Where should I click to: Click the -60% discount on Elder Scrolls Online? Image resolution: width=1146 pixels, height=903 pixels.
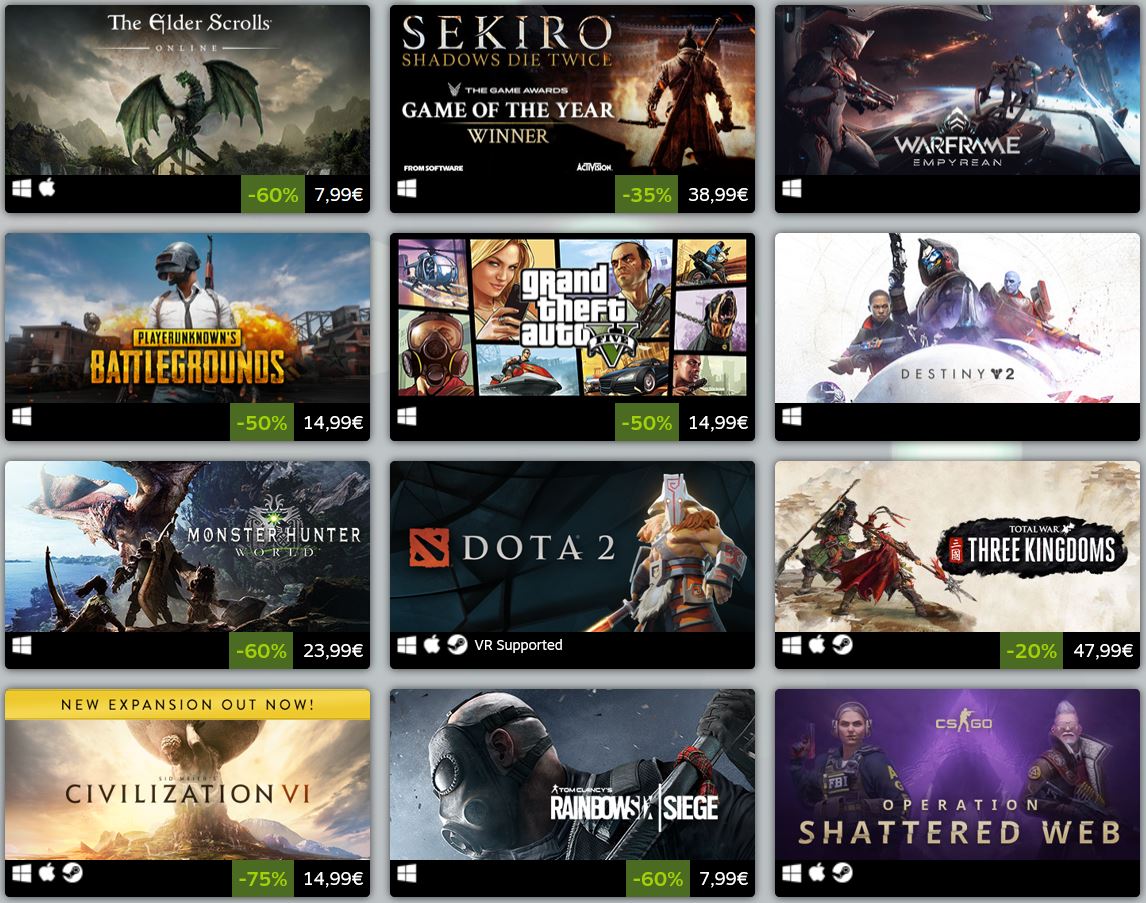[273, 194]
